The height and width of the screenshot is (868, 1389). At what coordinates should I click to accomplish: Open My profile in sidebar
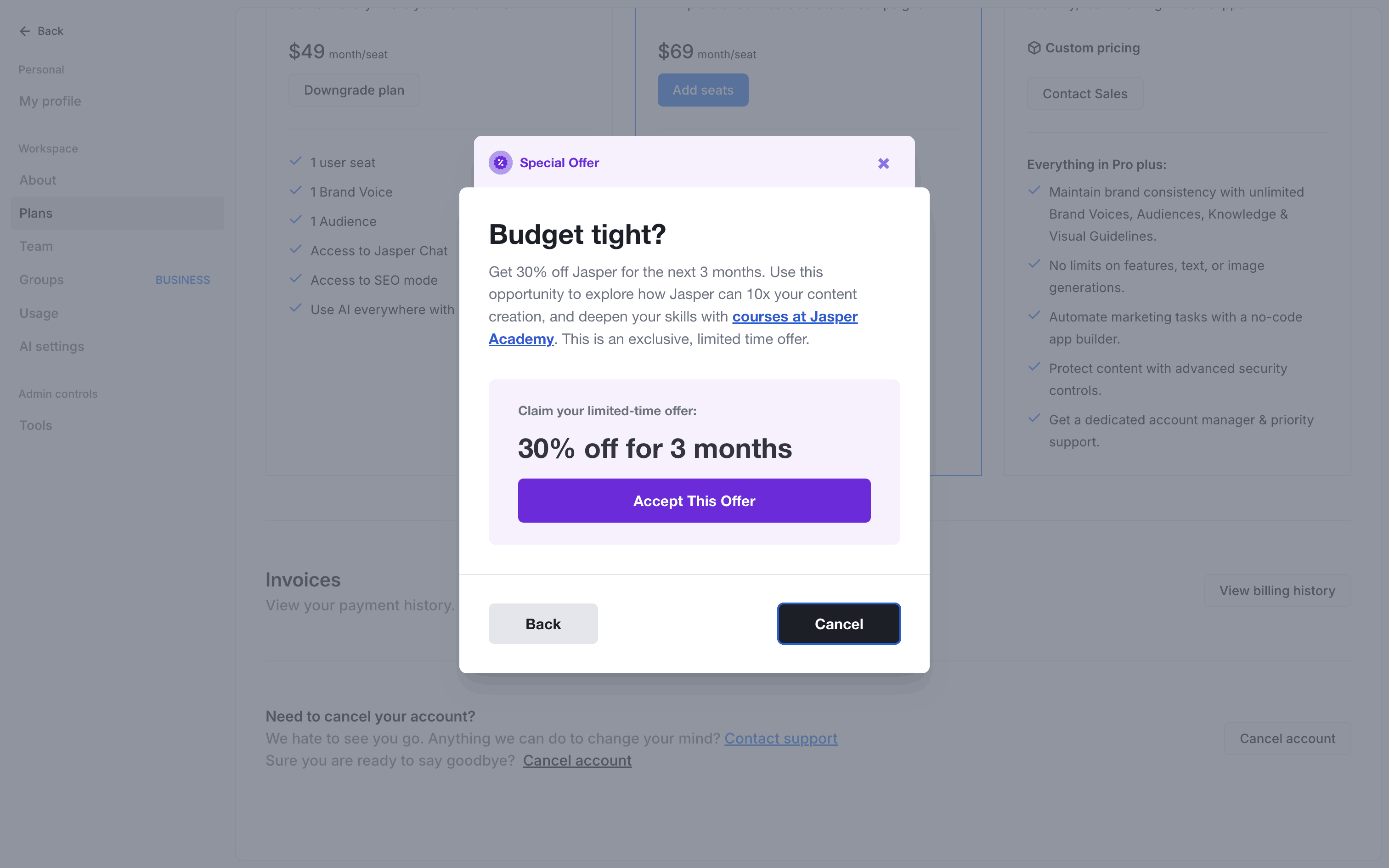coord(51,101)
